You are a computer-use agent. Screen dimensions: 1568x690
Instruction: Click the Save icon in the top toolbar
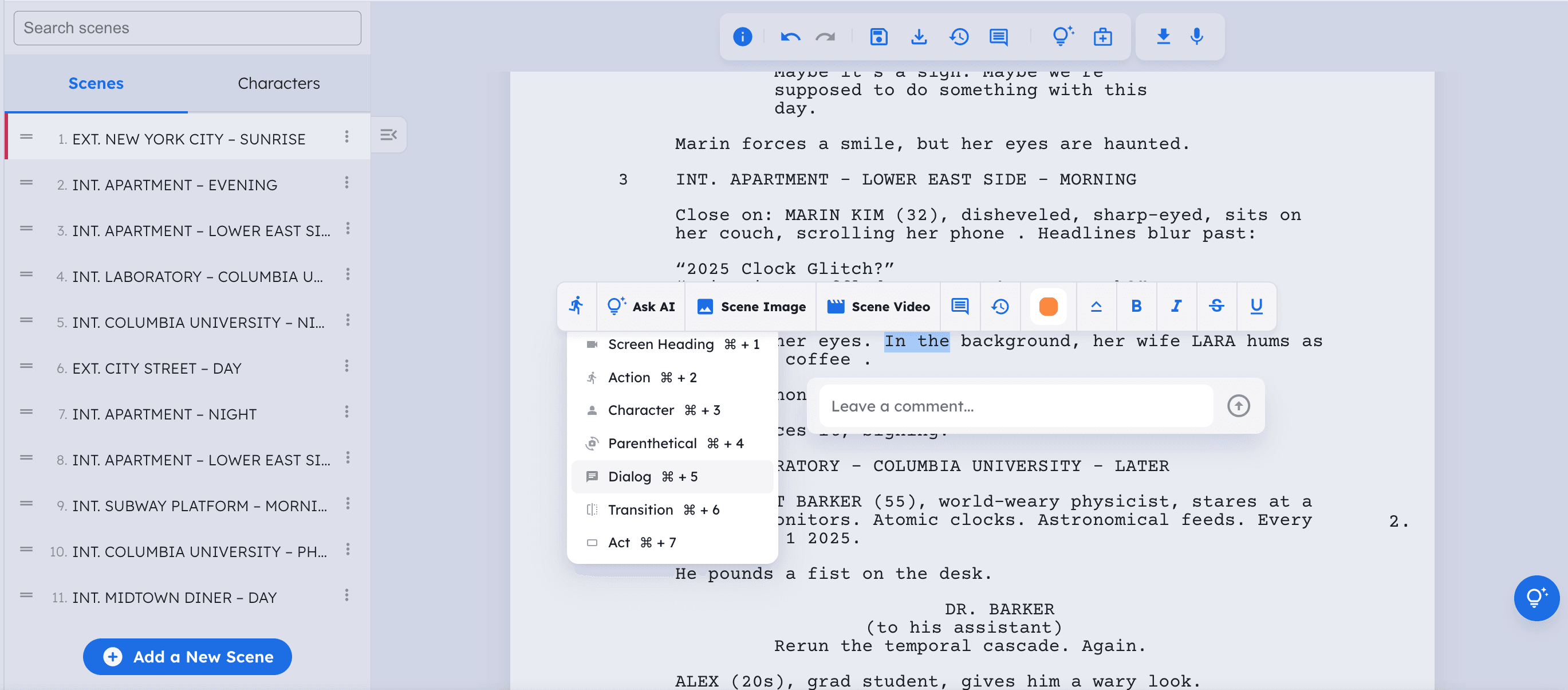pos(878,37)
